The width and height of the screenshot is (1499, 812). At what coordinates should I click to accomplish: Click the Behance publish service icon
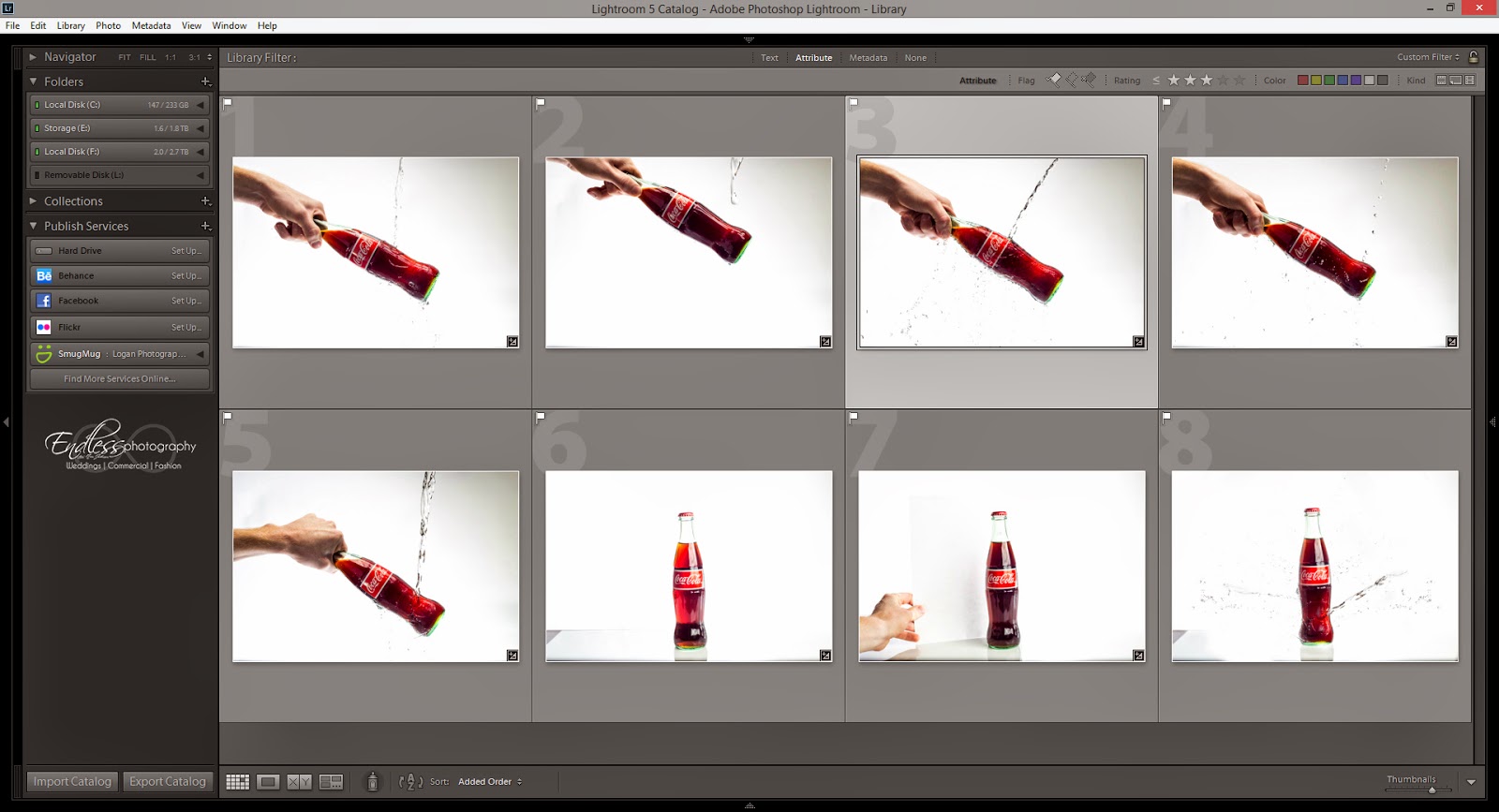pyautogui.click(x=44, y=275)
